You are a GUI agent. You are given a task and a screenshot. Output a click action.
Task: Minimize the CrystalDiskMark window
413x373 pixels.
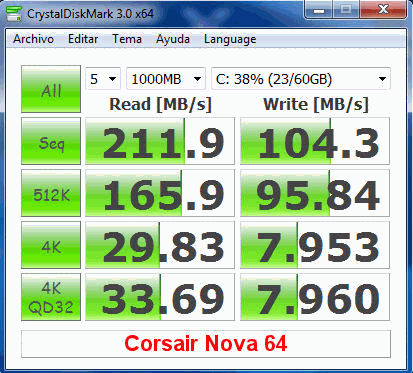tap(319, 10)
